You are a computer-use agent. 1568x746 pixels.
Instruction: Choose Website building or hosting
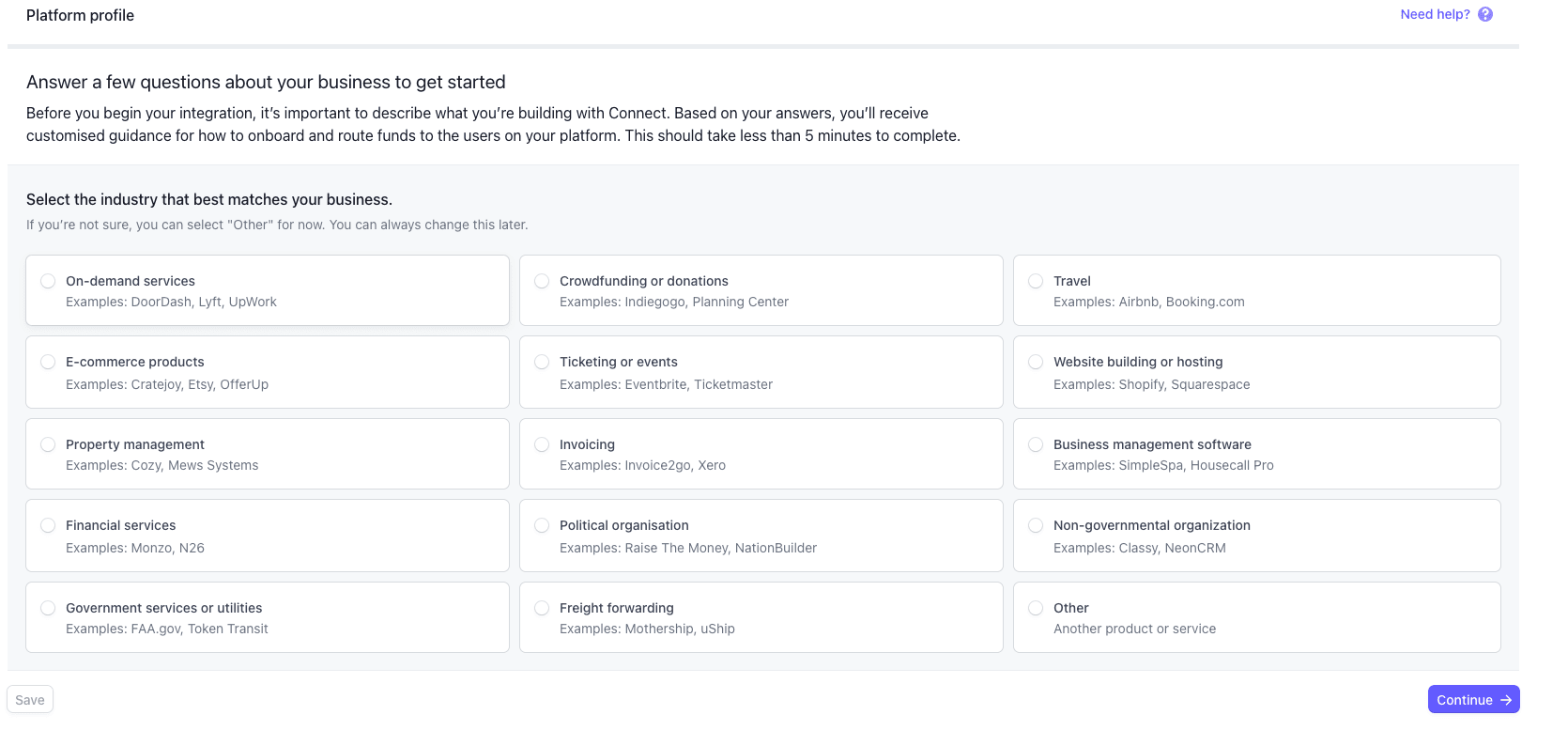pos(1036,362)
